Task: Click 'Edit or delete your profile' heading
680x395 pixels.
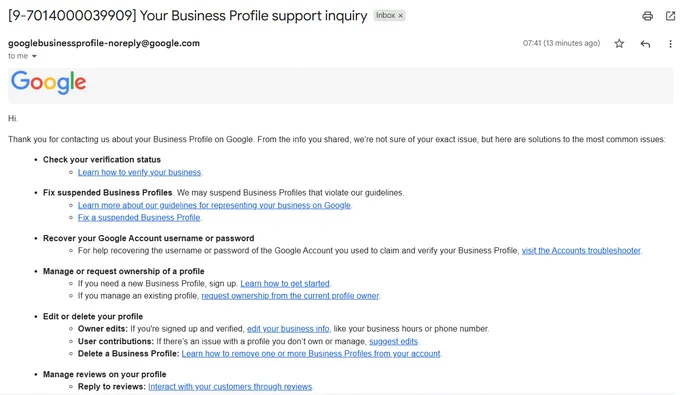Action: [93, 316]
